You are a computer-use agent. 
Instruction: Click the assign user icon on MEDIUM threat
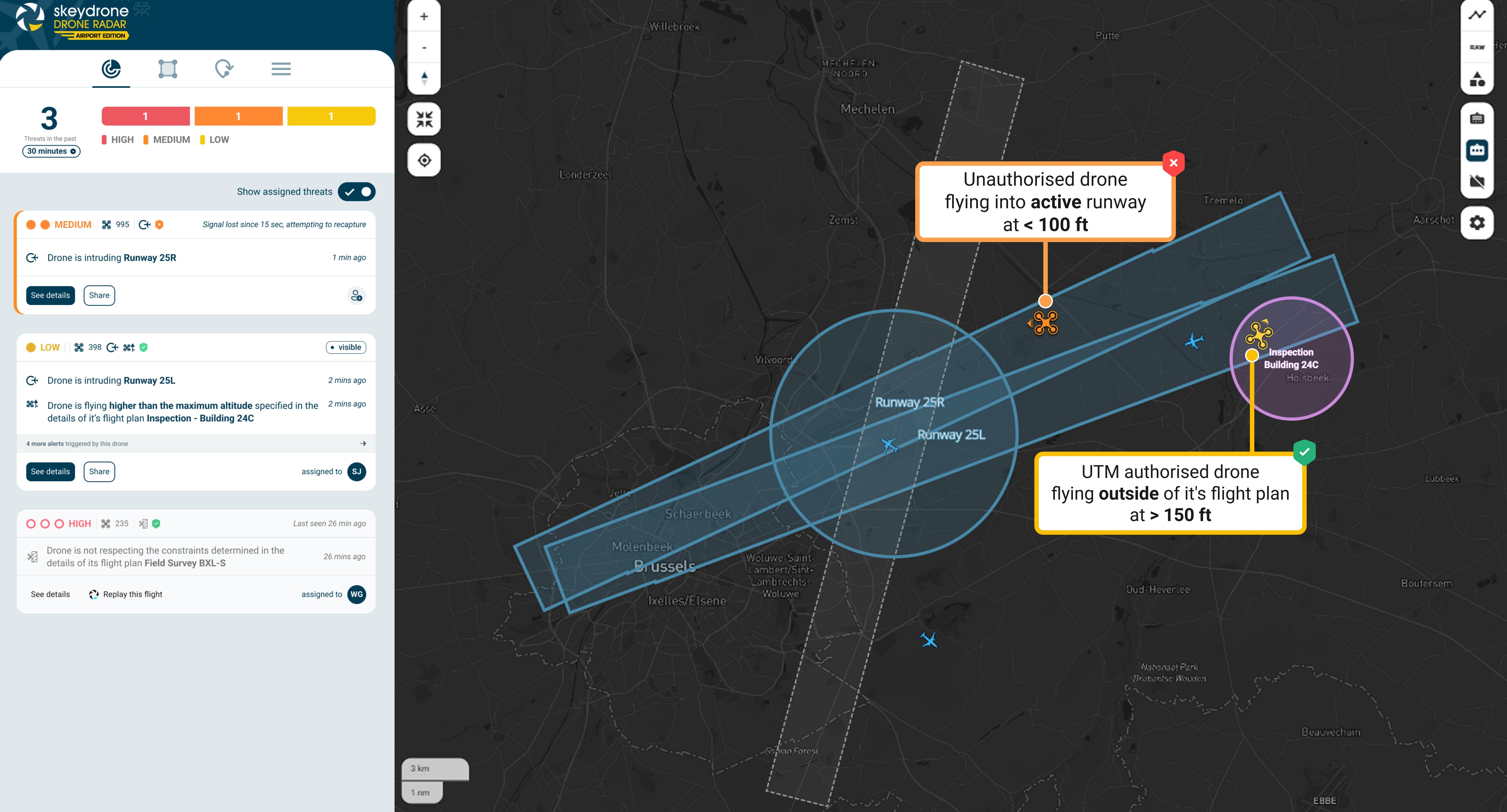356,295
